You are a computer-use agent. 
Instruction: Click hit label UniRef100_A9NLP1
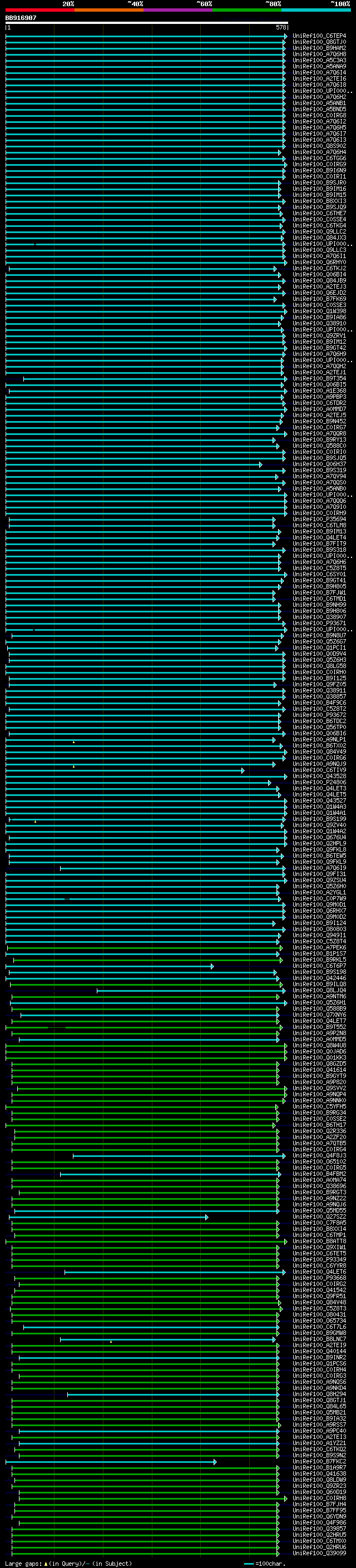[319, 740]
